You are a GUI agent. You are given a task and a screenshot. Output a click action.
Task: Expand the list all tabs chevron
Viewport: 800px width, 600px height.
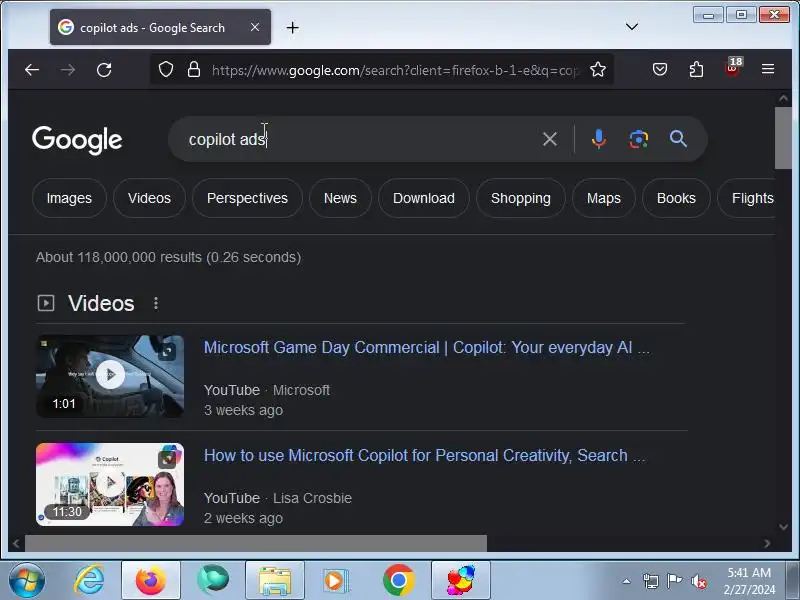pos(632,27)
